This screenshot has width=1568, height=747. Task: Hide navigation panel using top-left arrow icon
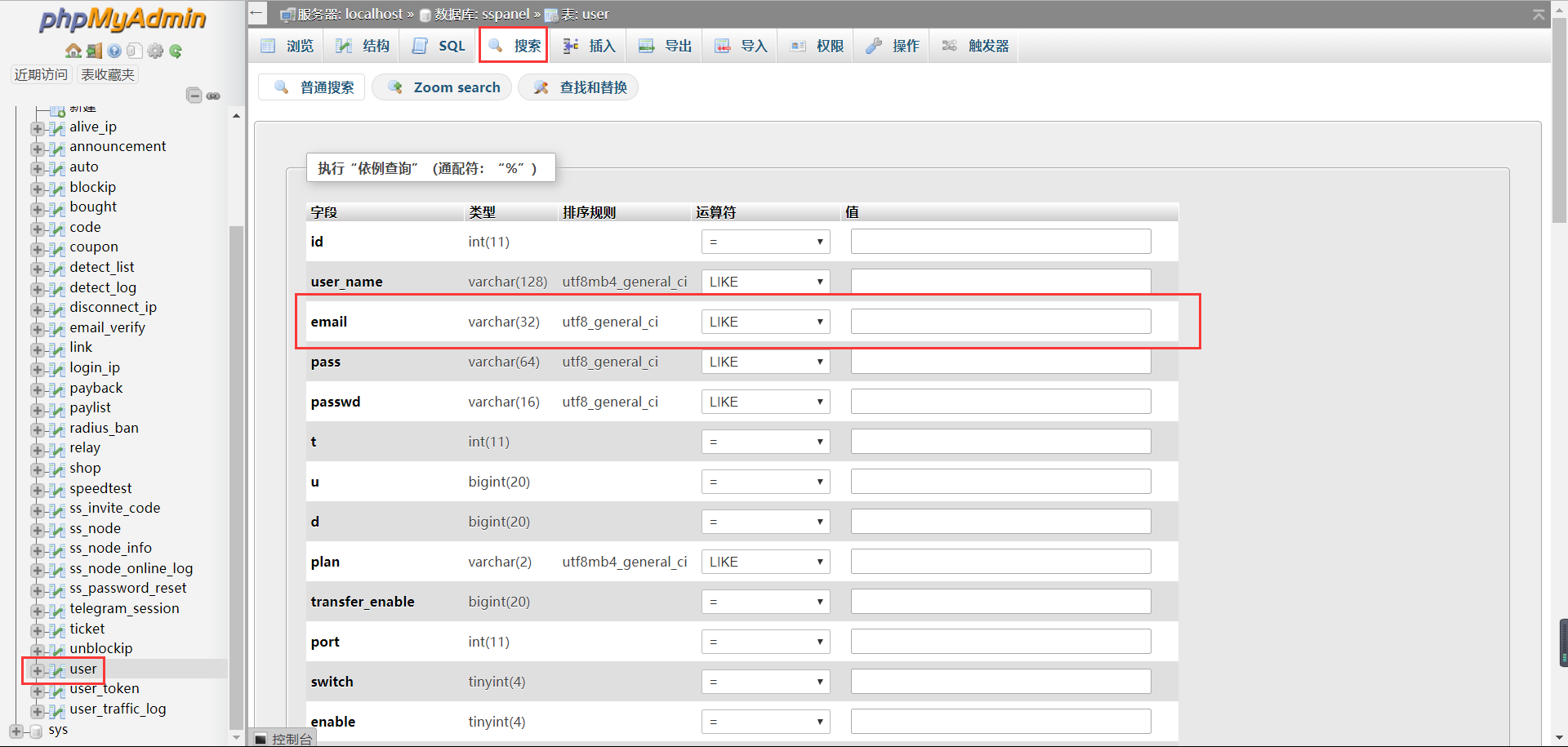click(x=257, y=13)
